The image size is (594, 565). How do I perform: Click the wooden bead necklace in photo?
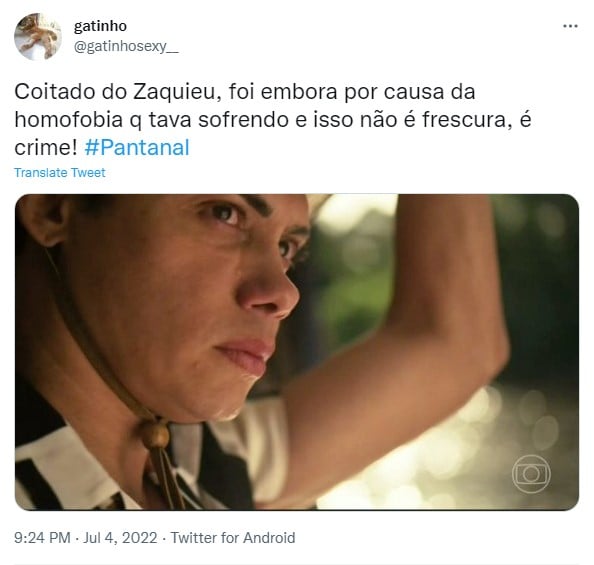coord(155,435)
